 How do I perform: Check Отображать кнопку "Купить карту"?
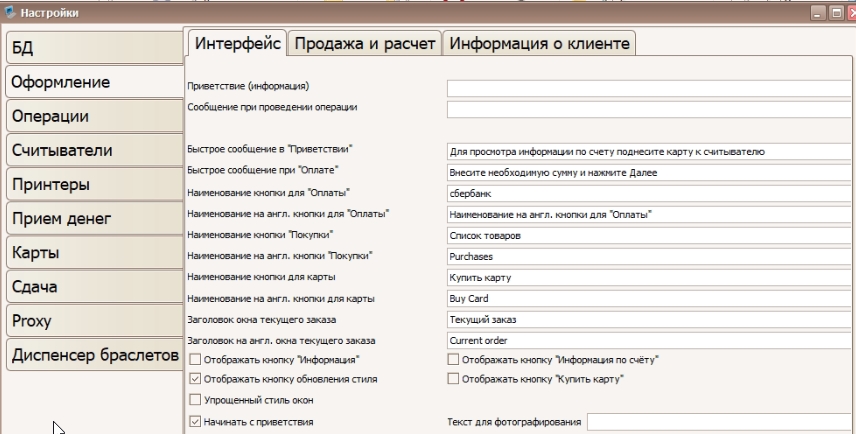[x=453, y=378]
